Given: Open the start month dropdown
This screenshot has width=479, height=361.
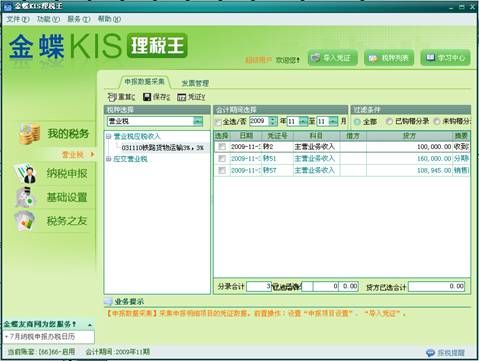Looking at the screenshot, I should click(303, 121).
